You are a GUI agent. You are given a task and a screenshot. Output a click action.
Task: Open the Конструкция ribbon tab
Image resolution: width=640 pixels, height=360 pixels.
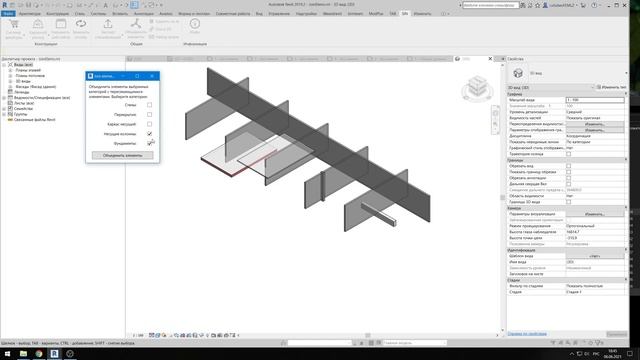(x=58, y=13)
